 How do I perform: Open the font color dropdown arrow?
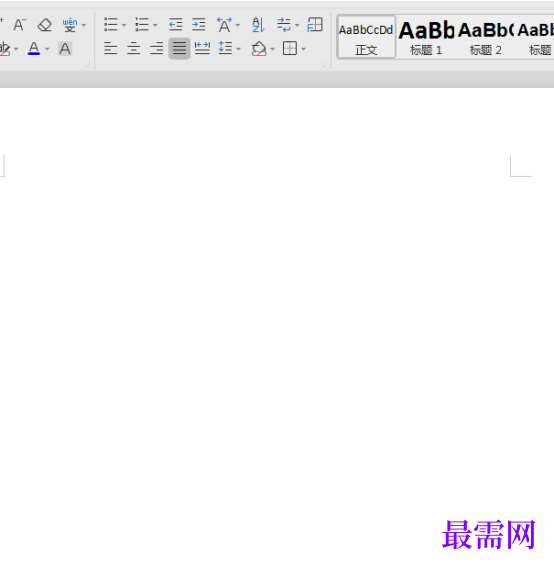(47, 49)
